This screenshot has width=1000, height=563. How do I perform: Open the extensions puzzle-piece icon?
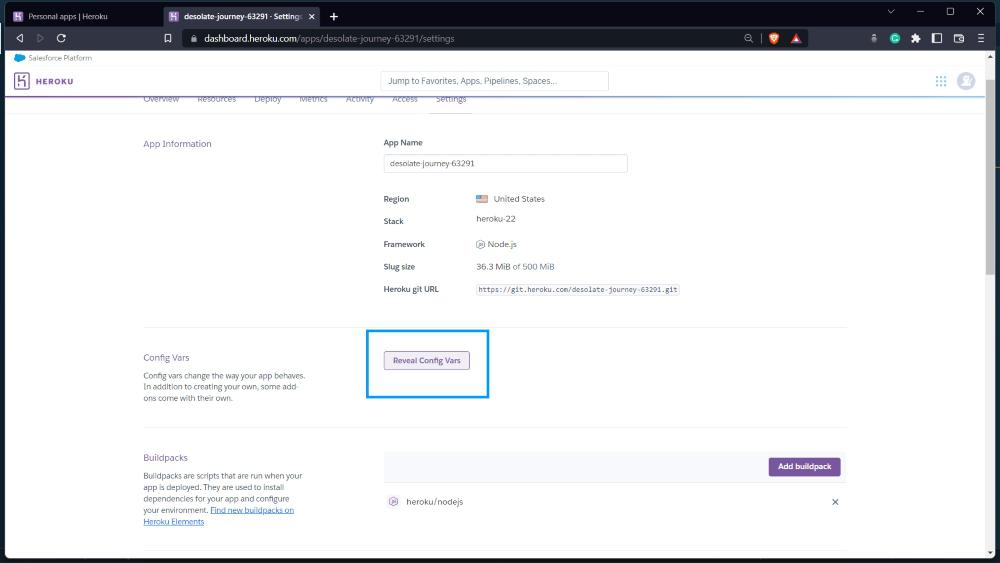point(916,38)
